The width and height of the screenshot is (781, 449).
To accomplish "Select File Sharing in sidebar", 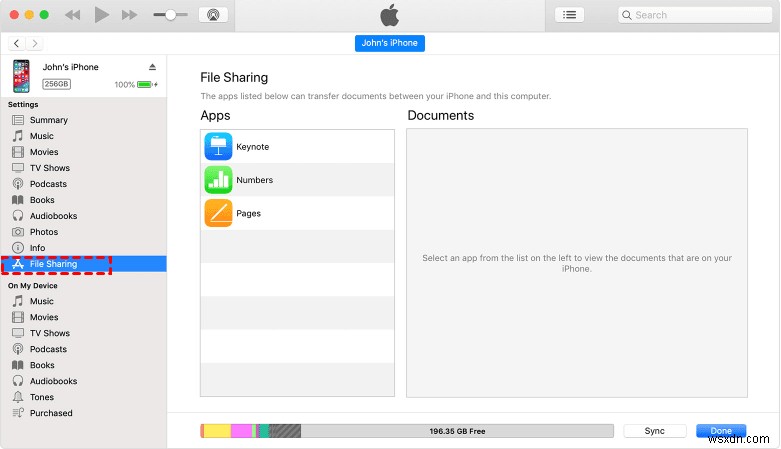I will coord(84,264).
